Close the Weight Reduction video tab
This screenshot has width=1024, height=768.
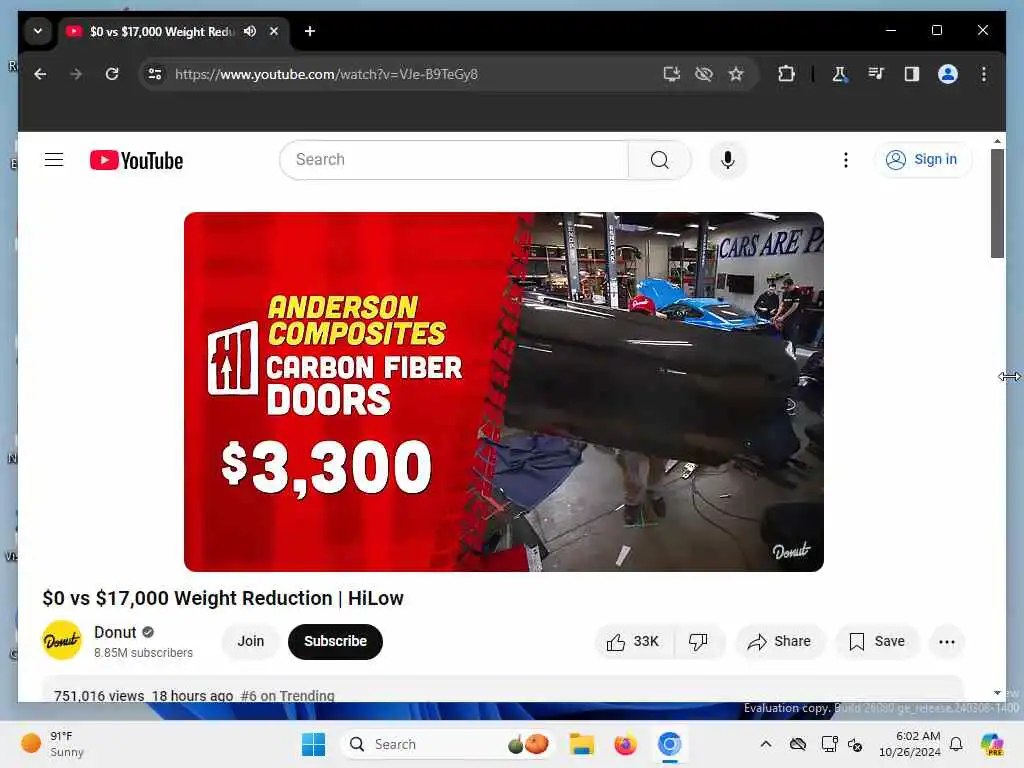click(274, 31)
